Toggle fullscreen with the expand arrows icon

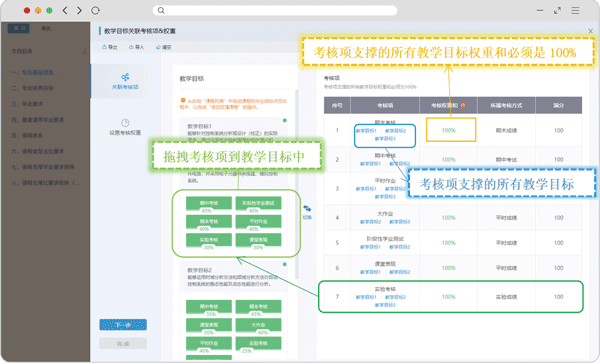(x=558, y=10)
